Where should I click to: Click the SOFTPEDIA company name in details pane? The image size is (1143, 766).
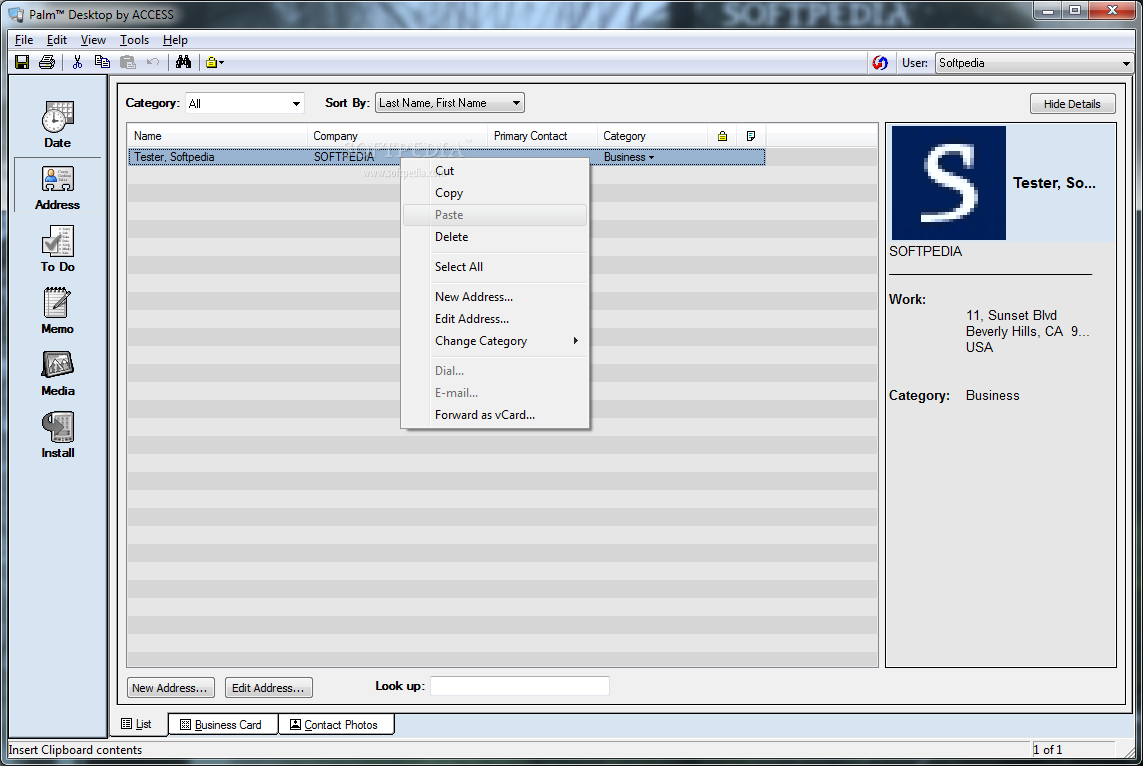(x=926, y=251)
